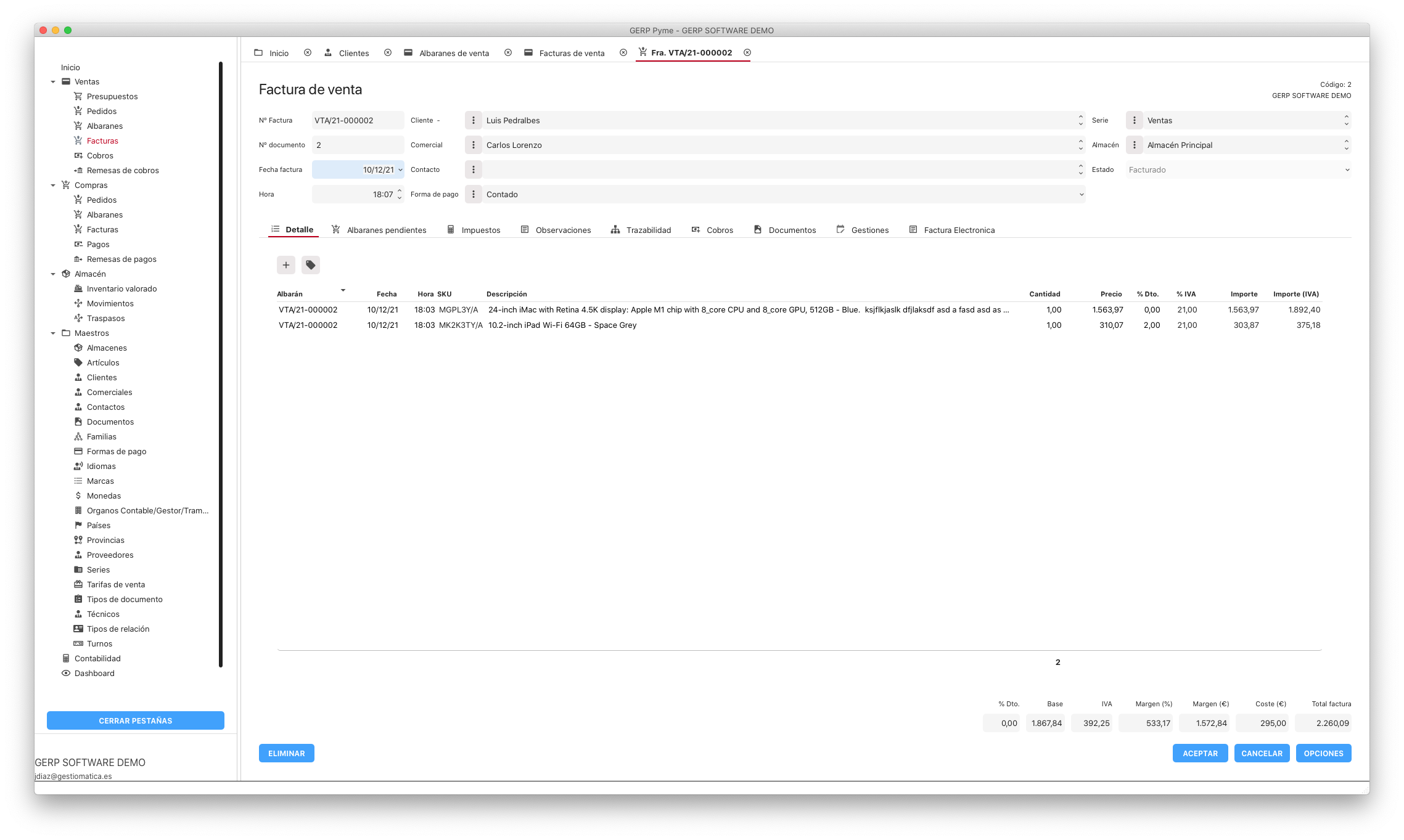Click the OPCIONES button
The image size is (1404, 840).
1323,753
